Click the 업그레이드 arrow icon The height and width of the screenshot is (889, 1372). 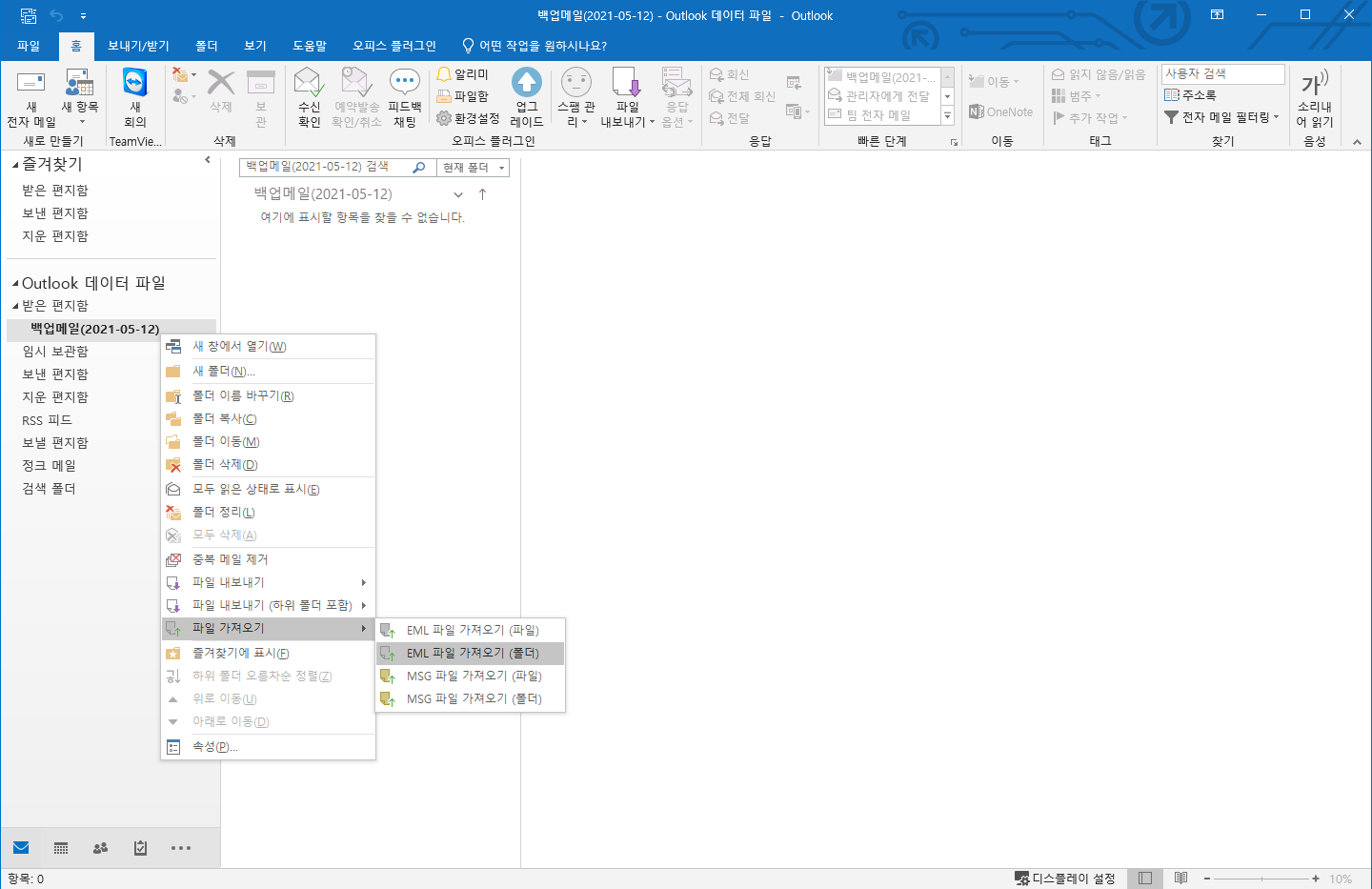point(527,97)
